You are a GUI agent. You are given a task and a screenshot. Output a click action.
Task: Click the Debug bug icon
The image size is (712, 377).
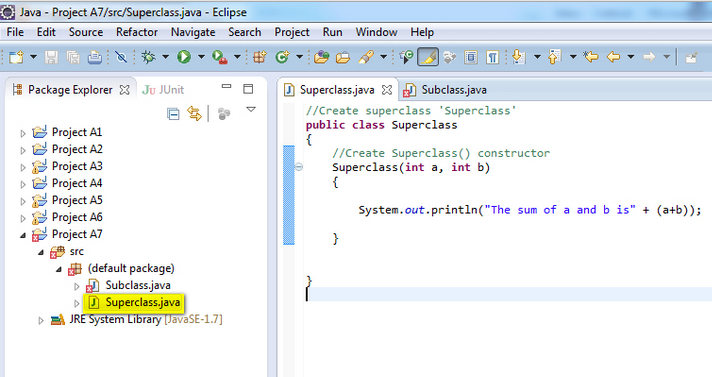click(x=148, y=57)
